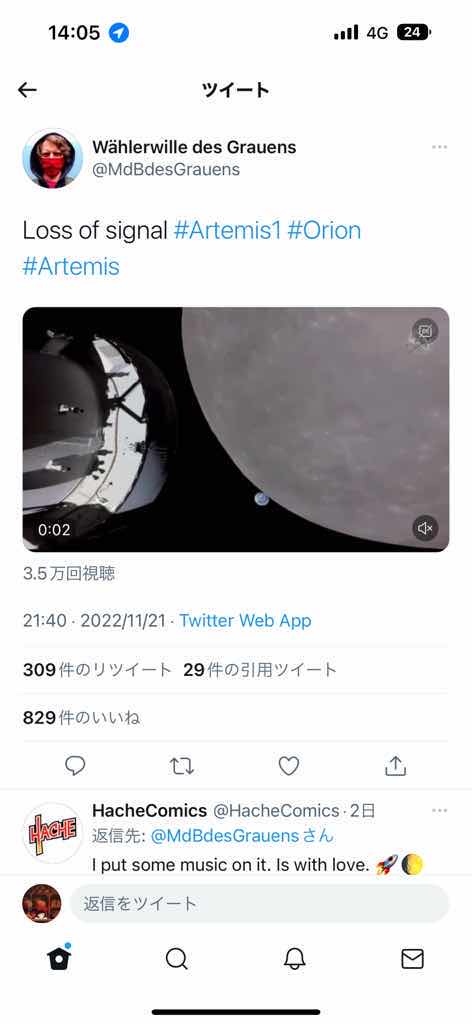Switch to the Home tab
Viewport: 472px width, 1024px height.
tap(59, 958)
